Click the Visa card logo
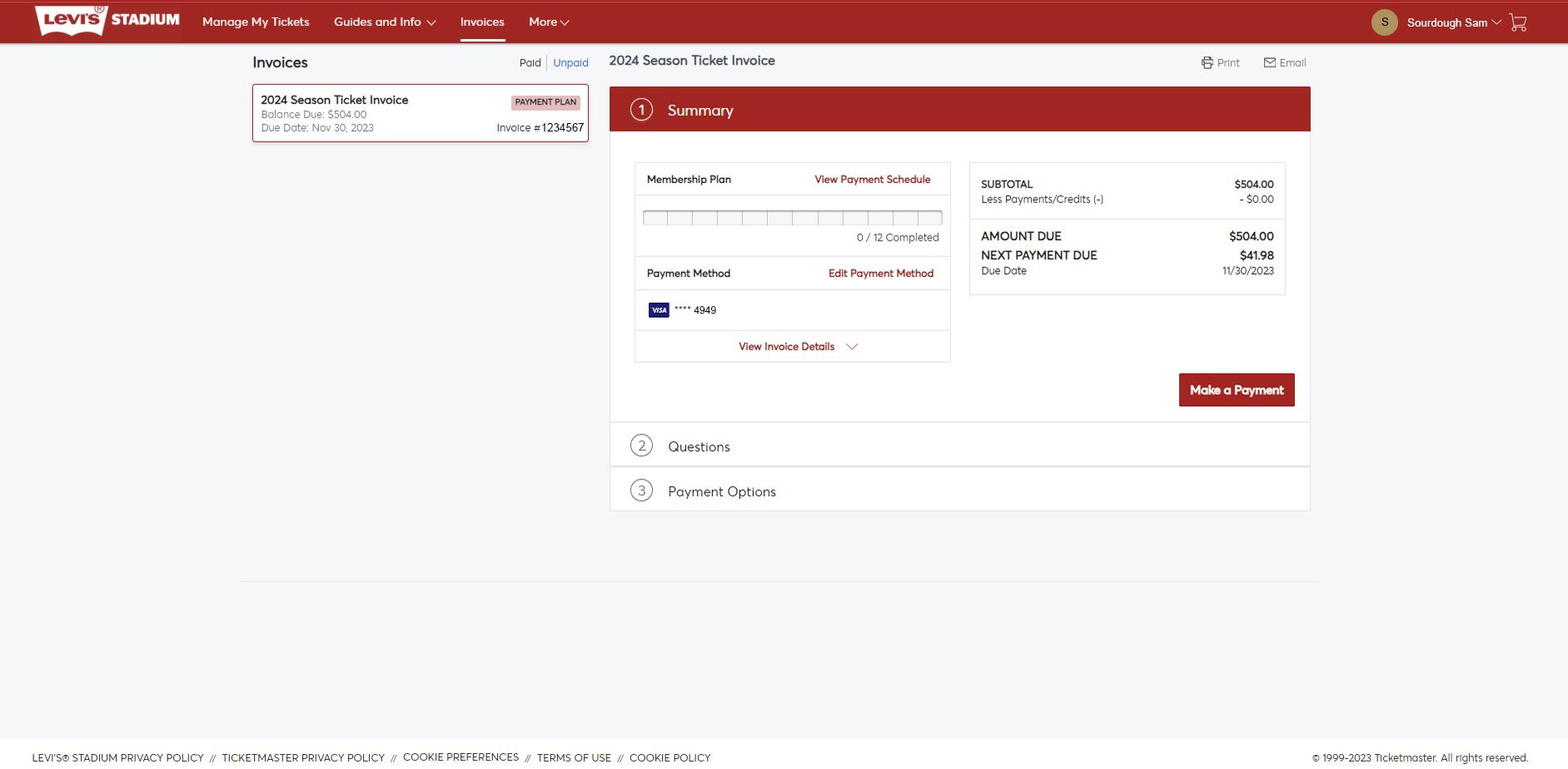The width and height of the screenshot is (1568, 769). (659, 310)
